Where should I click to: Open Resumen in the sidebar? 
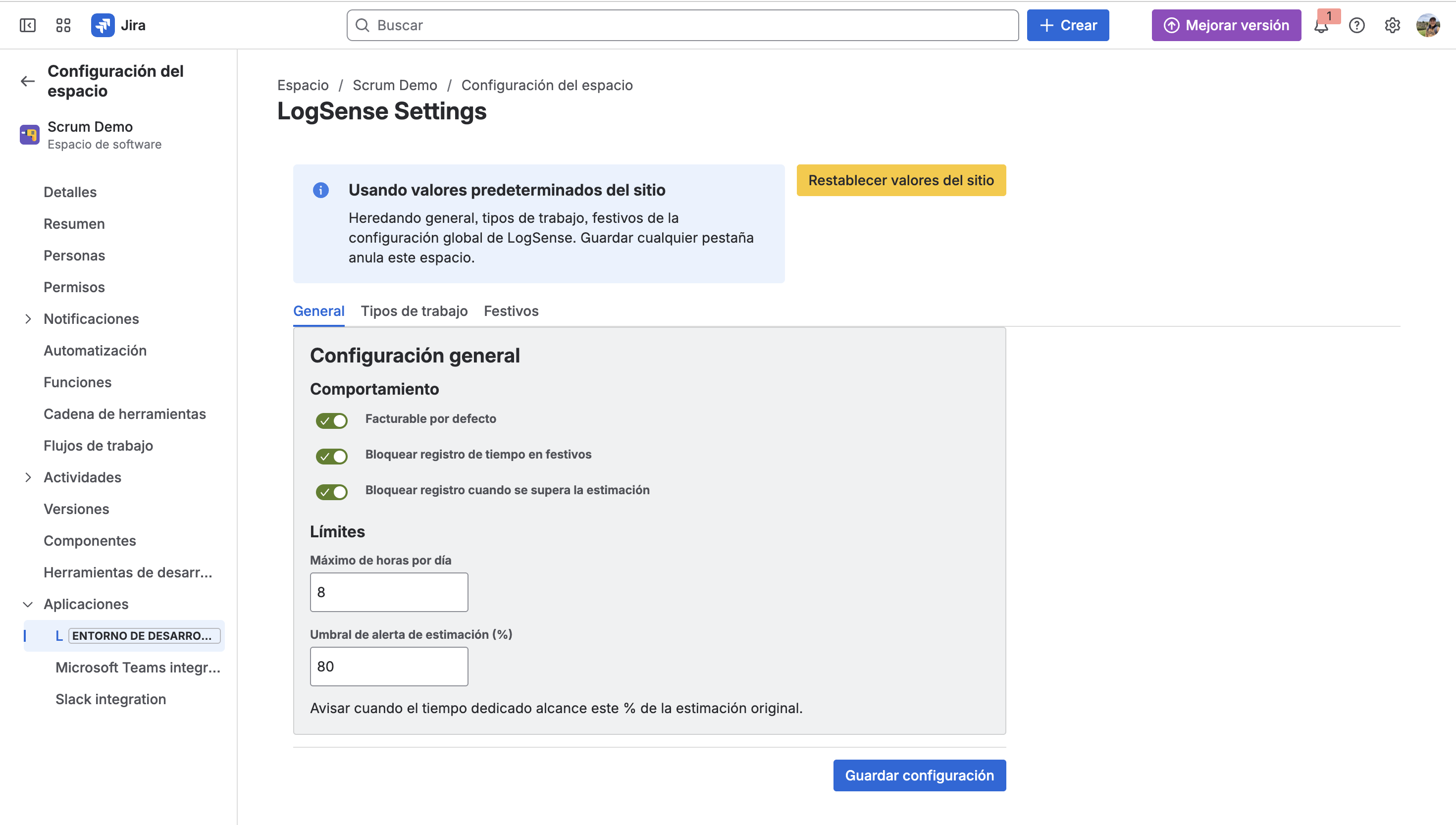point(74,224)
